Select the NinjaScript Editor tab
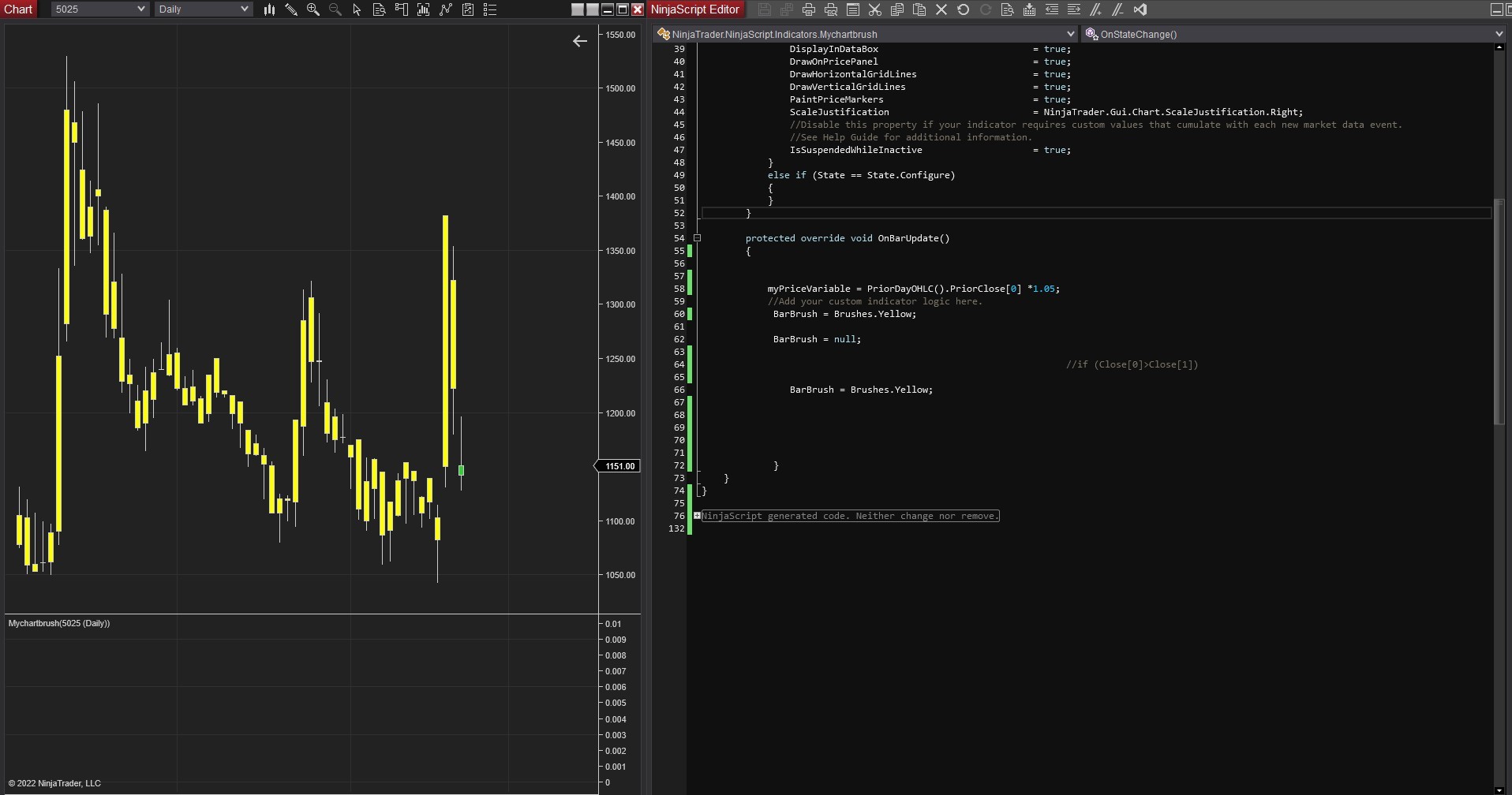The height and width of the screenshot is (795, 1512). tap(694, 9)
